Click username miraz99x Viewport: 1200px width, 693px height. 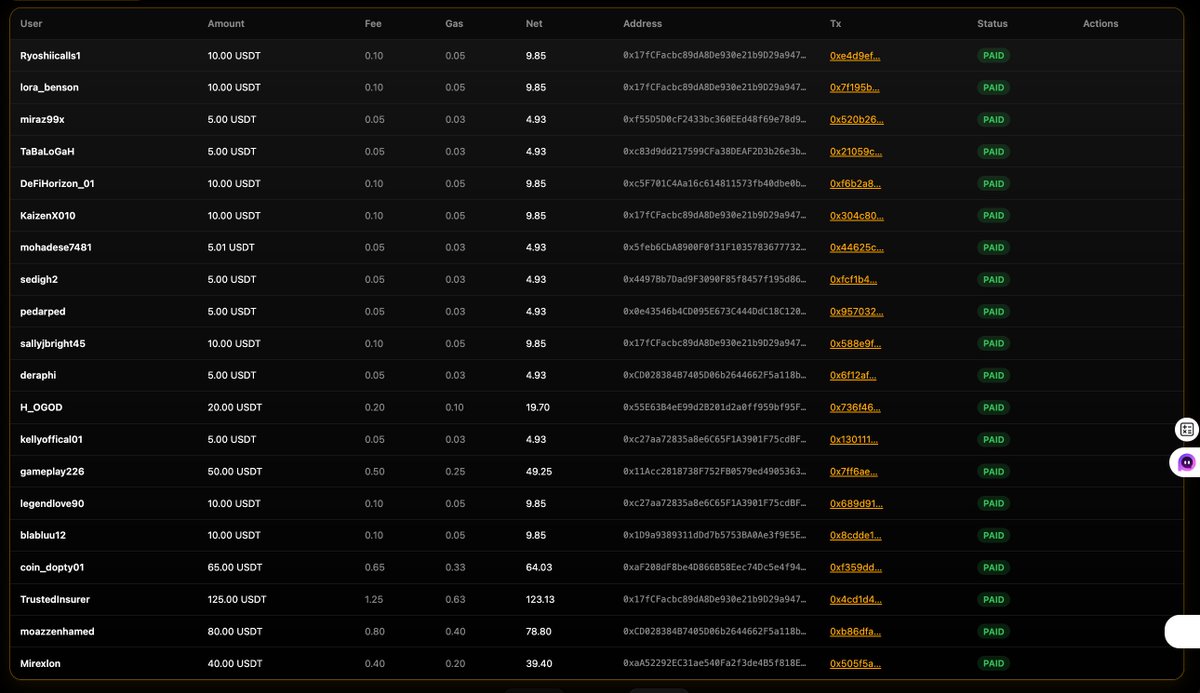(x=42, y=120)
